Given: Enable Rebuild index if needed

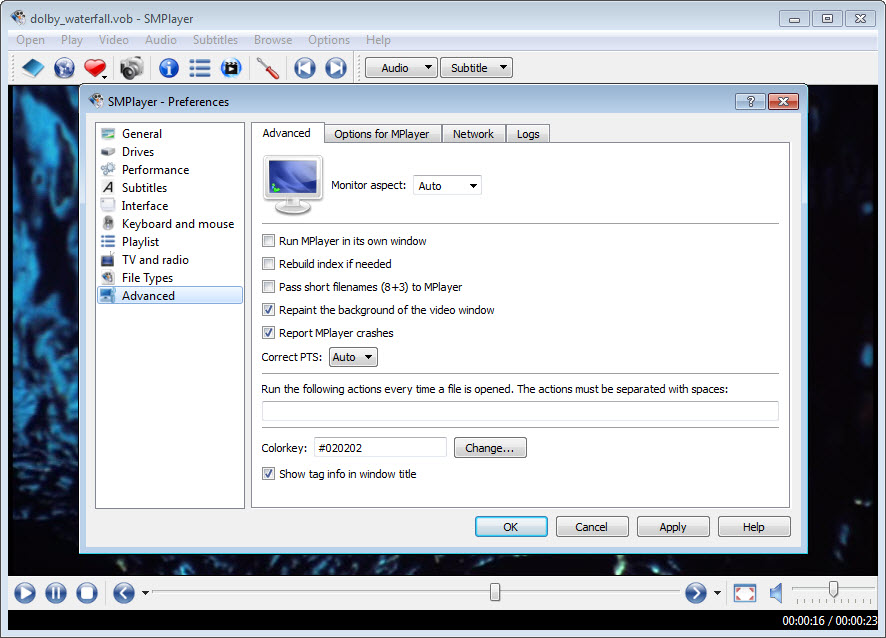Looking at the screenshot, I should tap(268, 264).
